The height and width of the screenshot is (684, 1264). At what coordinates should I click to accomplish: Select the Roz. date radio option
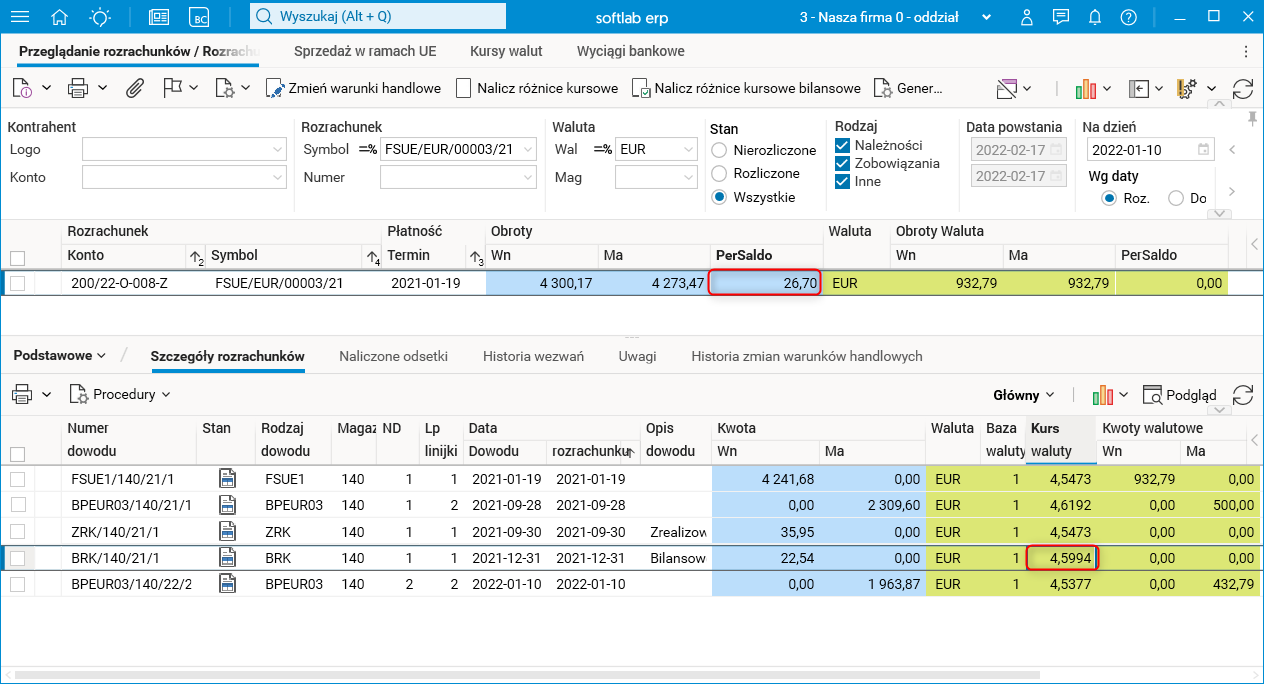[x=1108, y=198]
